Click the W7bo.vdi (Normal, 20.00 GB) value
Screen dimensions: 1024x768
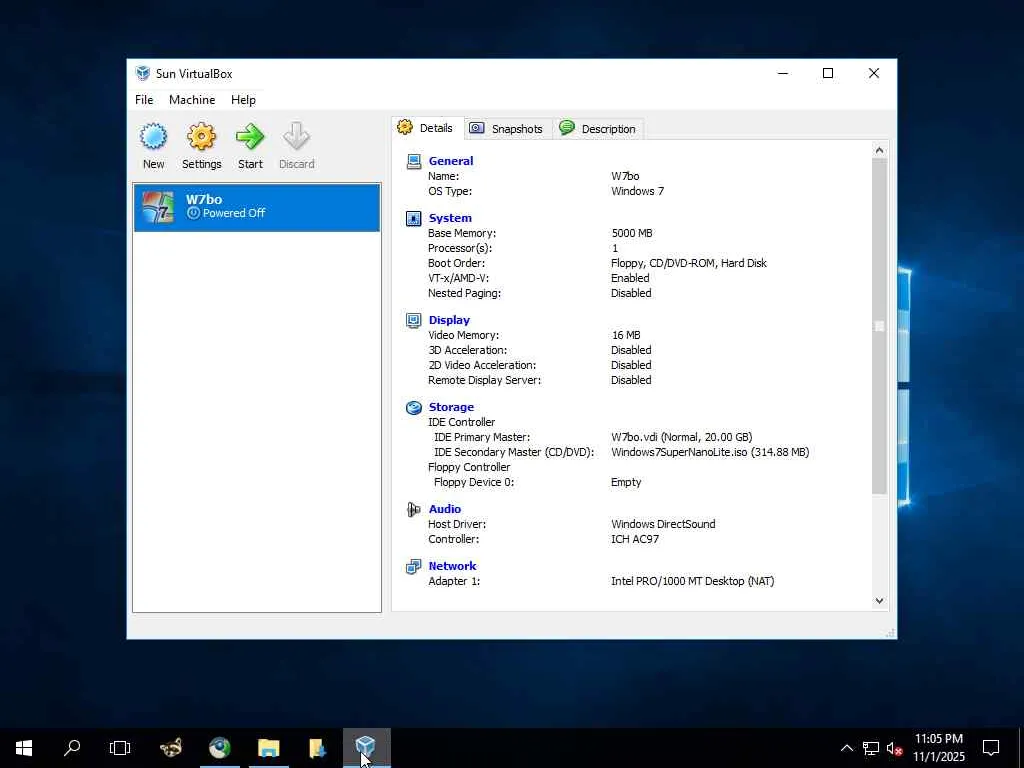click(682, 437)
